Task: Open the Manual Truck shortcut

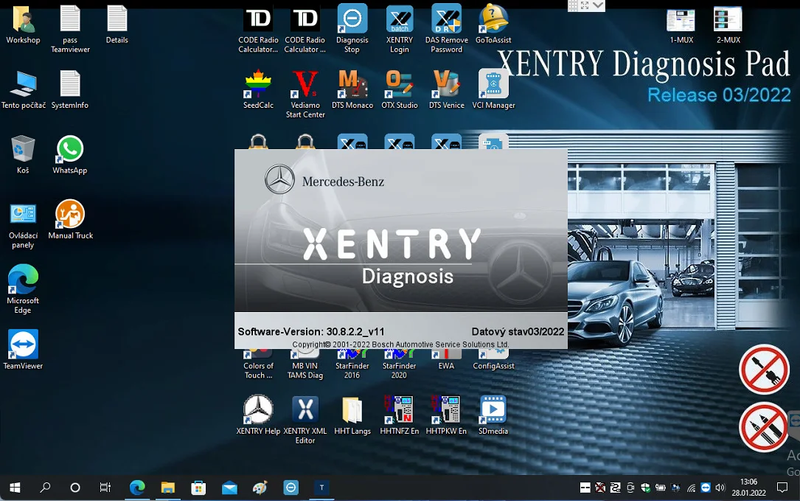Action: [x=70, y=220]
